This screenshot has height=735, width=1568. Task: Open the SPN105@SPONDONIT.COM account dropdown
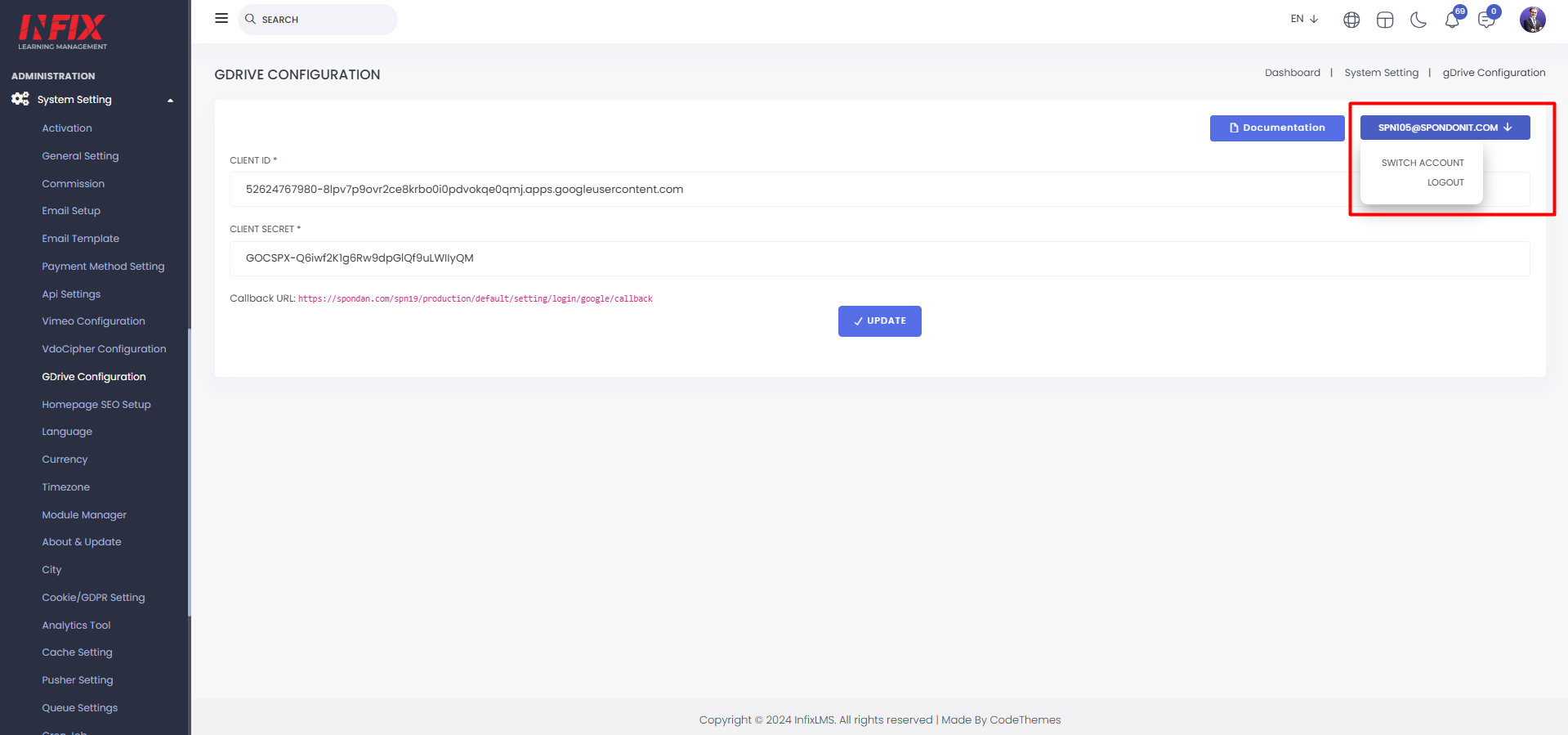coord(1445,128)
